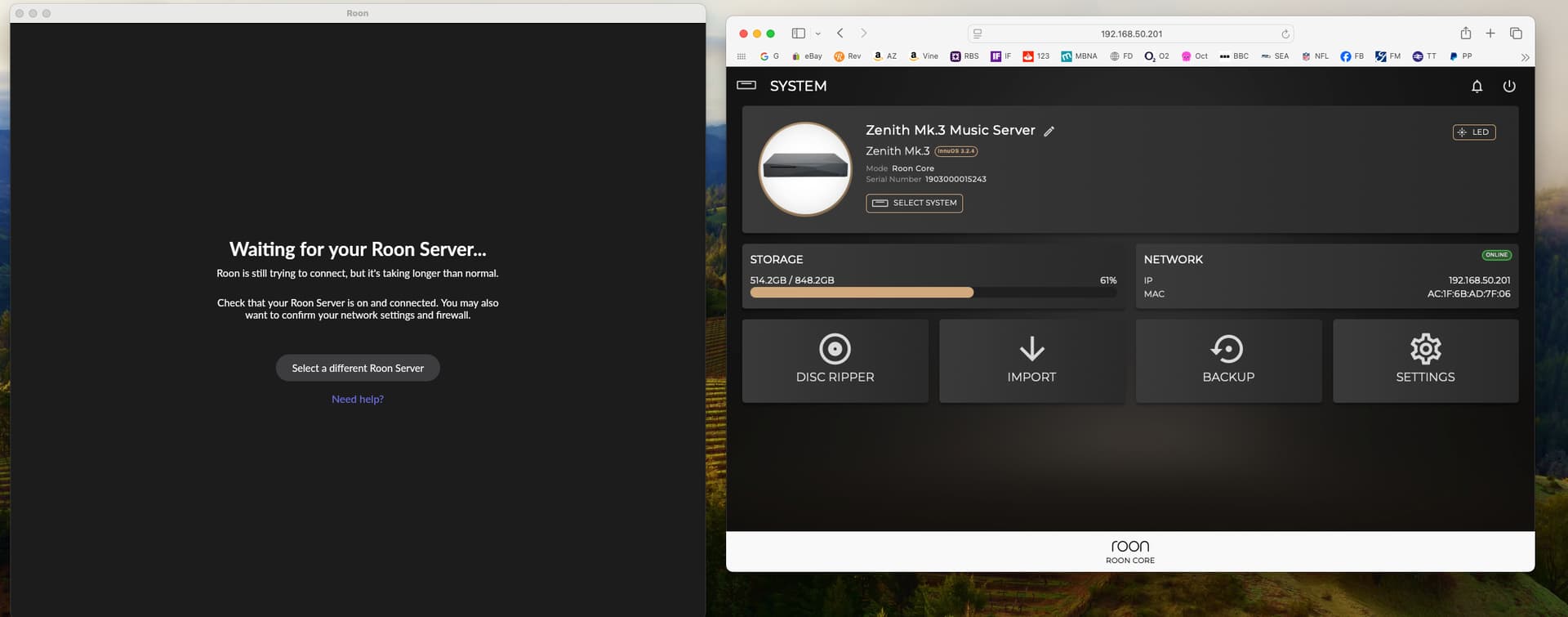
Task: Edit the Zenith Mk.3 Music Server name
Action: click(1049, 131)
